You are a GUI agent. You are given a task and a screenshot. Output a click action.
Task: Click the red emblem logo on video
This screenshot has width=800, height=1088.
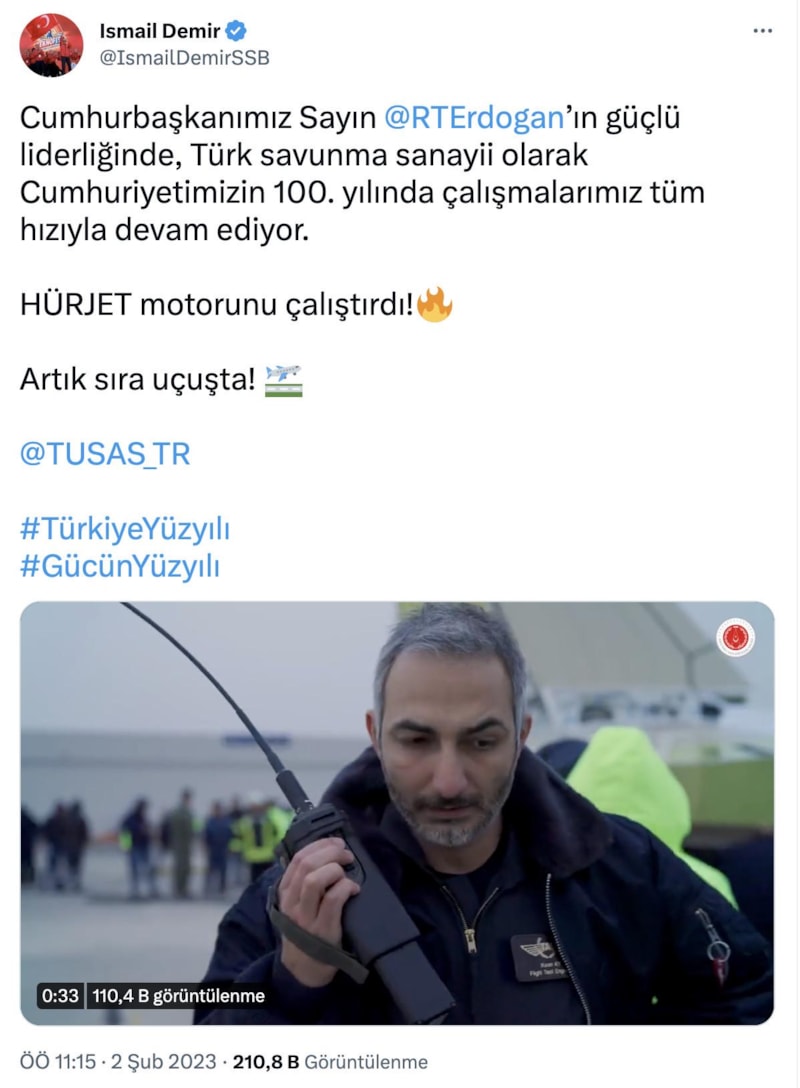(x=735, y=638)
